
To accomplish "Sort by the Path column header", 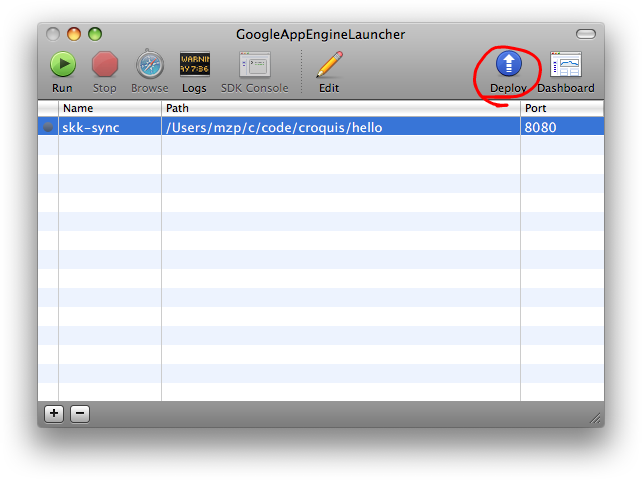I will 341,108.
